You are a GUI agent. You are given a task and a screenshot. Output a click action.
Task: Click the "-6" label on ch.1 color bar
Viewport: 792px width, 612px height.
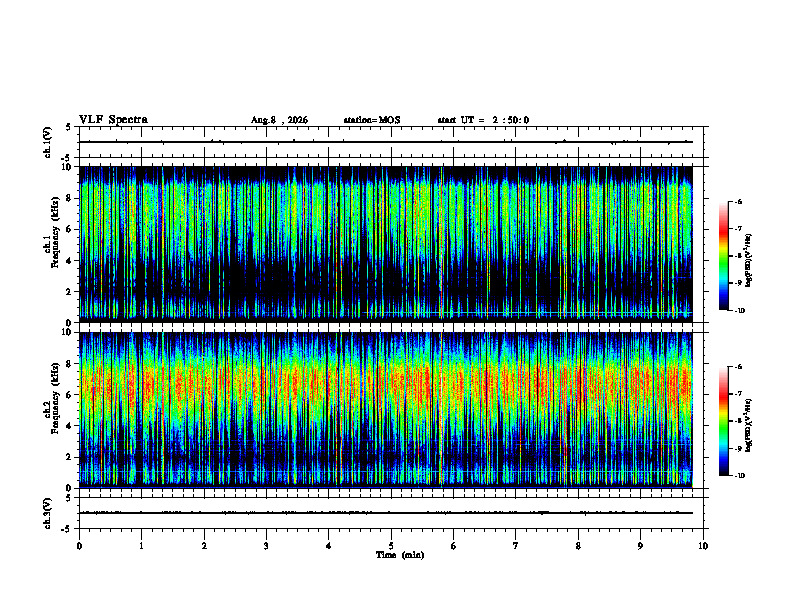[738, 201]
